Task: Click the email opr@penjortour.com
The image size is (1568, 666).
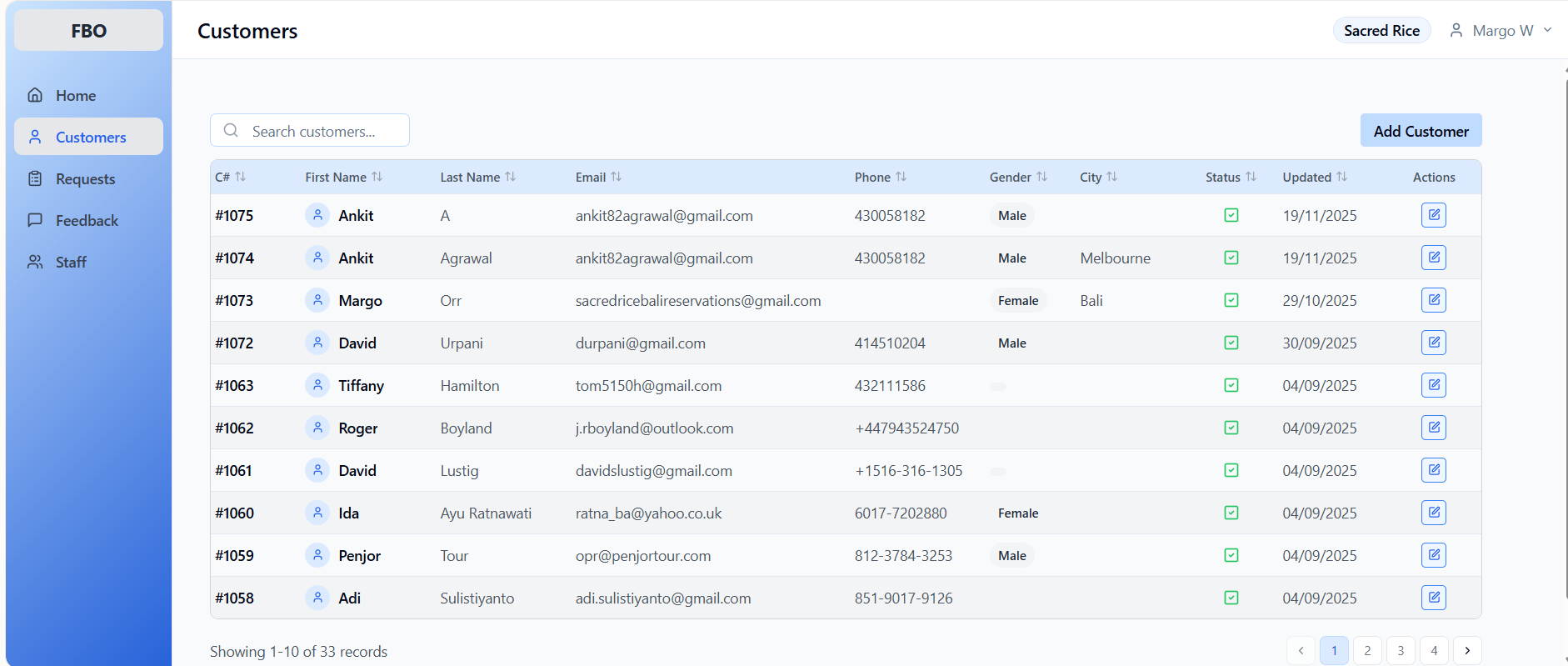Action: coord(643,555)
